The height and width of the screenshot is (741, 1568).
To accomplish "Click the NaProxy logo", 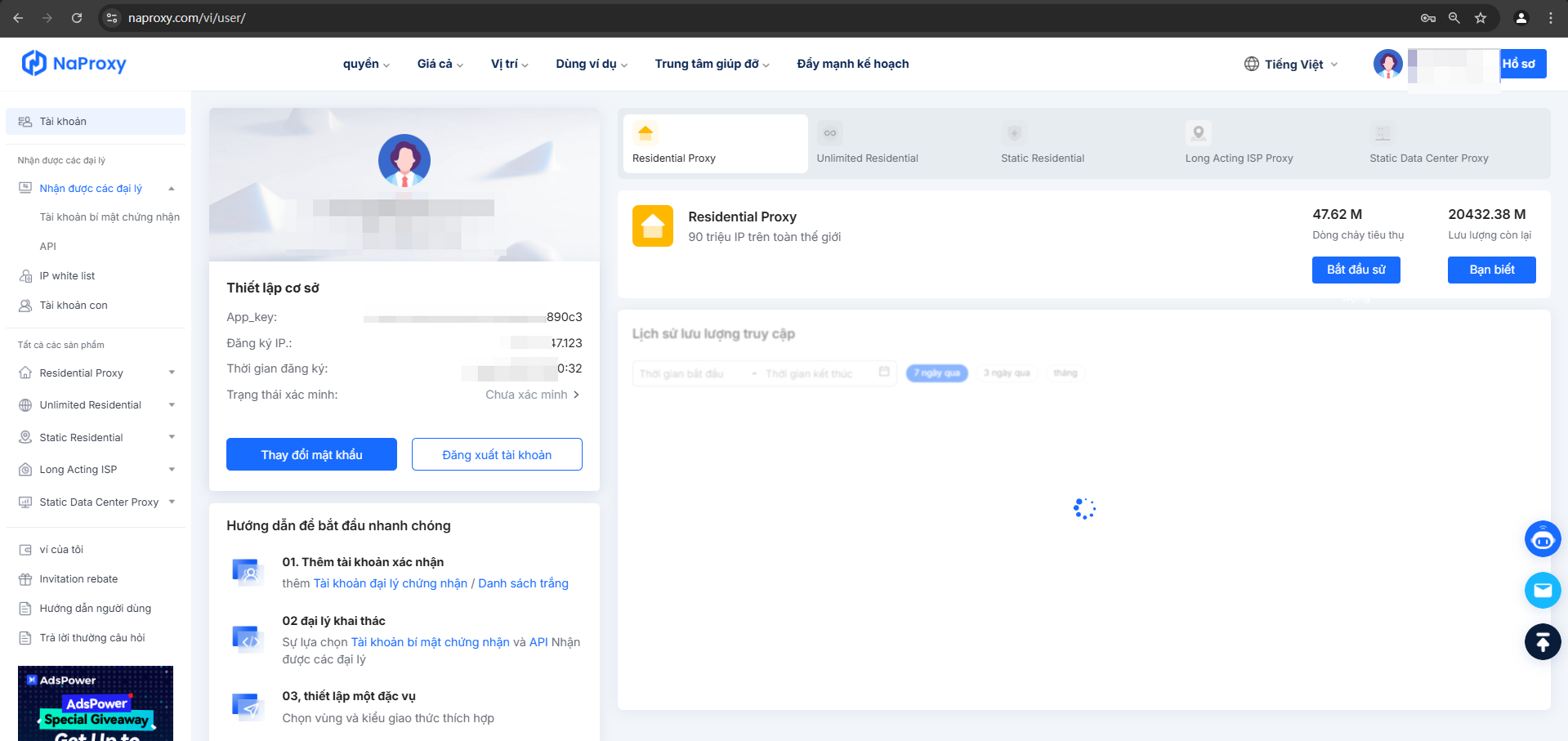I will pyautogui.click(x=74, y=63).
